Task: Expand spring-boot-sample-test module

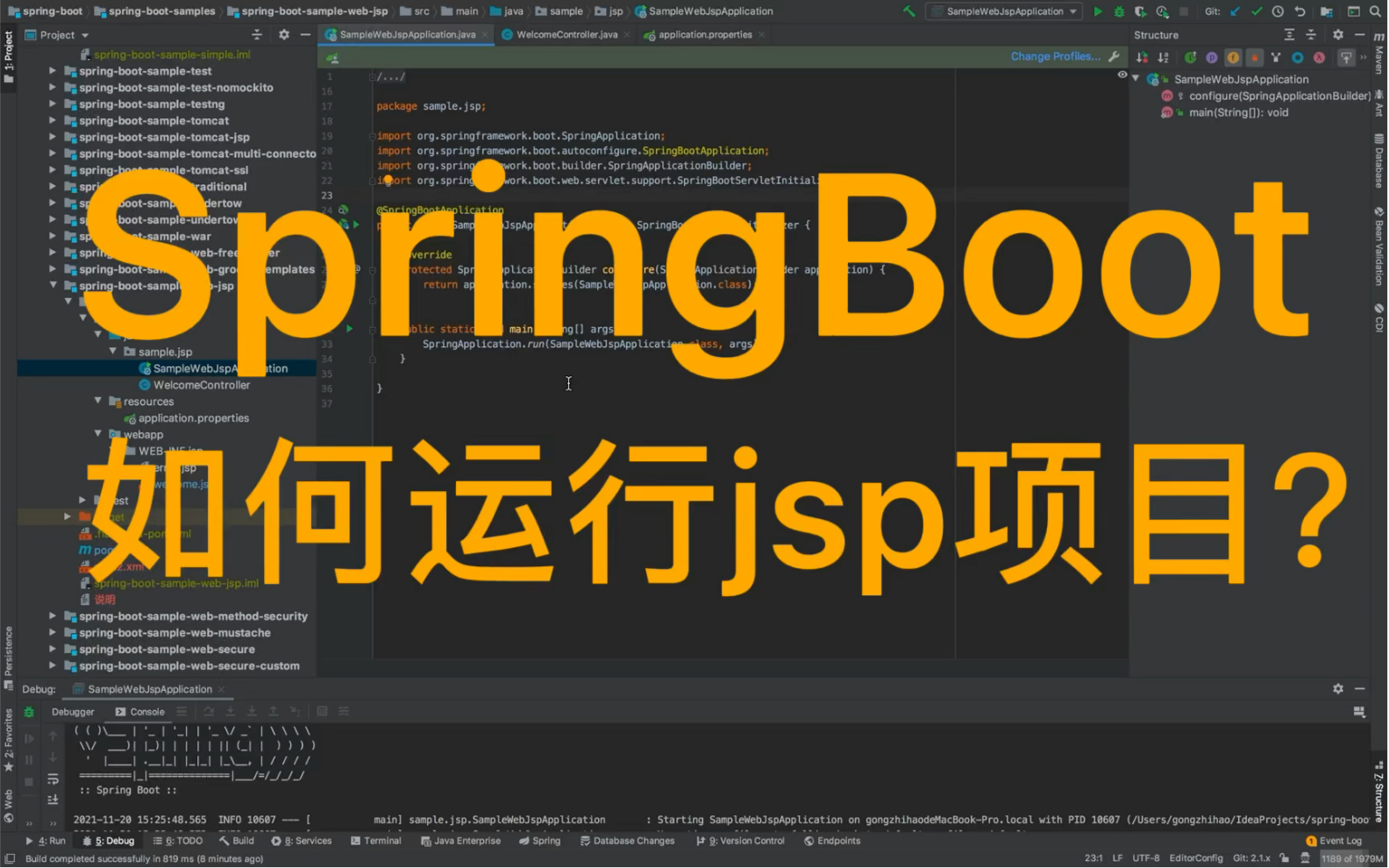Action: pos(53,71)
